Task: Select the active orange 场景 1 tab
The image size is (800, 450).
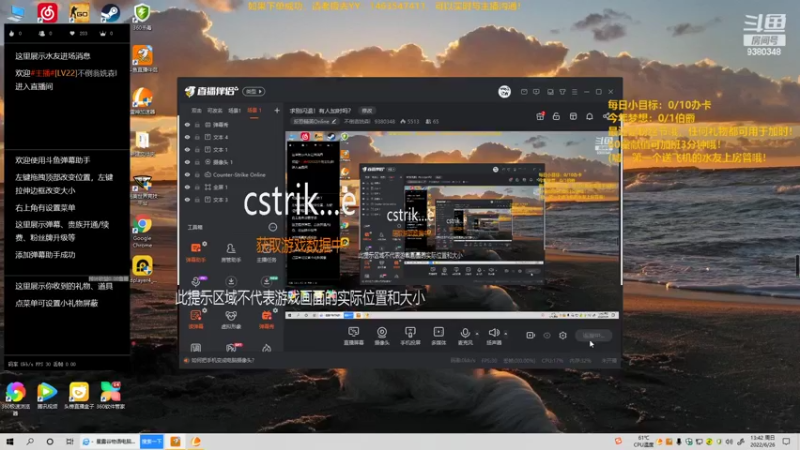Action: tap(254, 111)
